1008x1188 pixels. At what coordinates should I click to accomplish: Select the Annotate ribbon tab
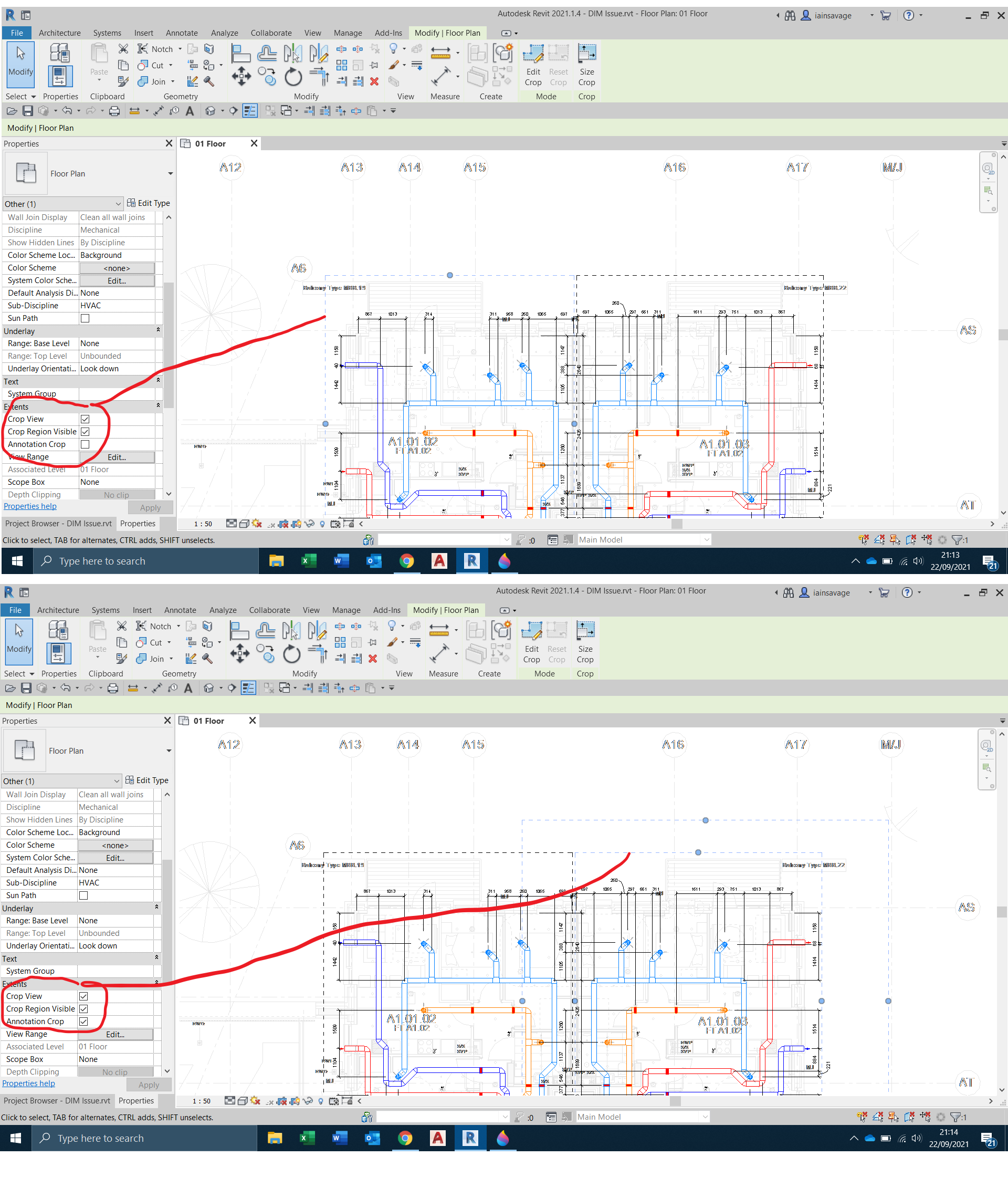click(181, 33)
